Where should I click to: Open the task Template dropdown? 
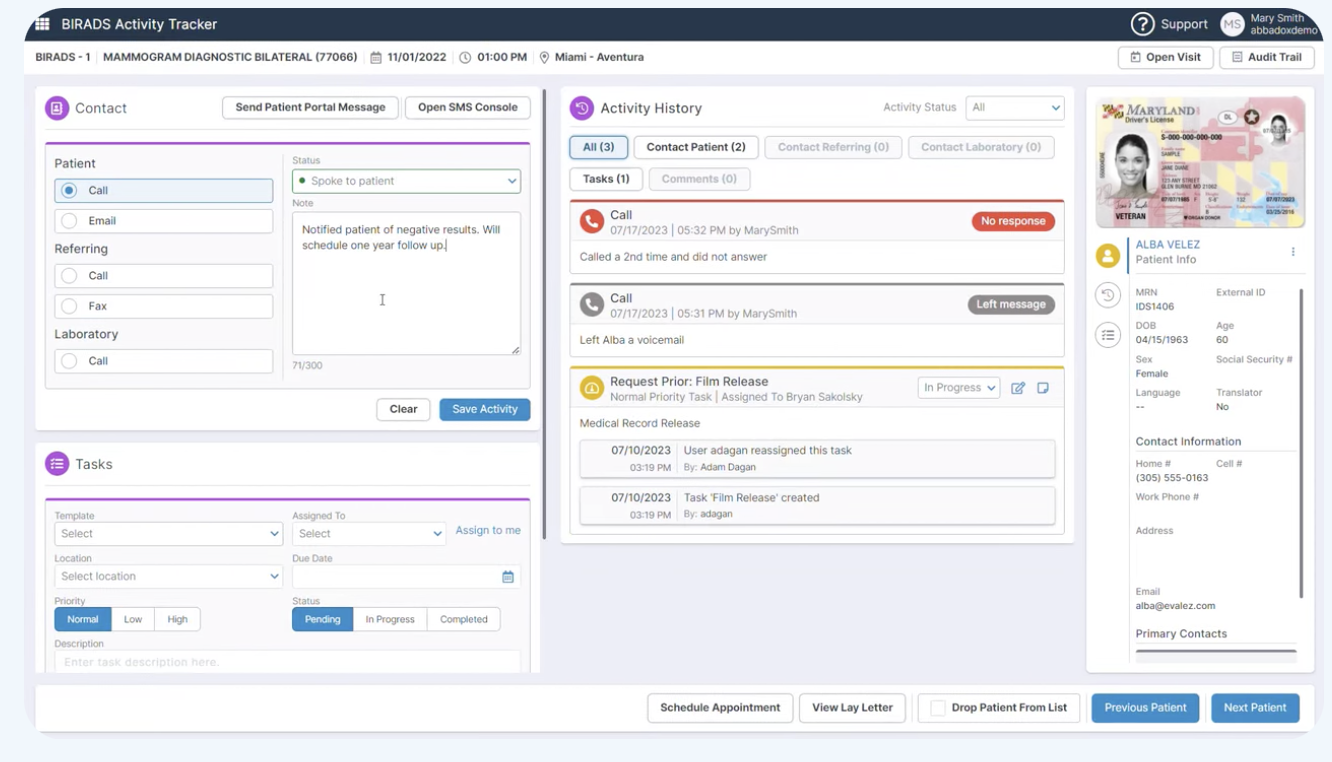(x=168, y=534)
